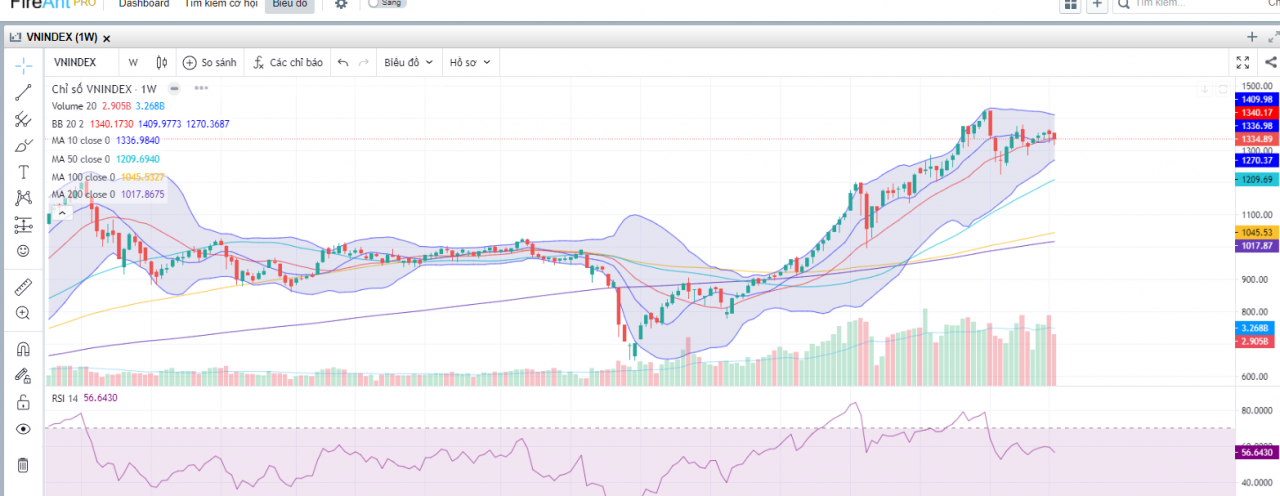Click the Tìm kiếm search field
1280x496 pixels.
1190,4
